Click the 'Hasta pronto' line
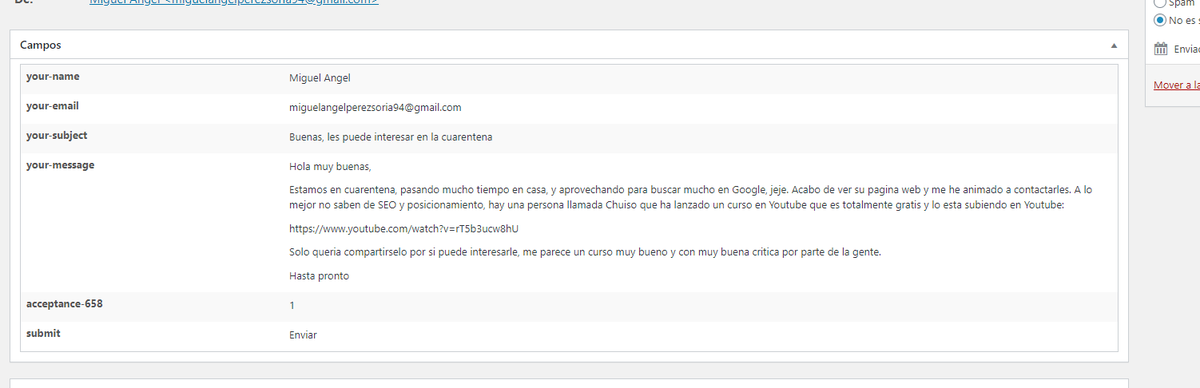1200x388 pixels. [x=319, y=275]
